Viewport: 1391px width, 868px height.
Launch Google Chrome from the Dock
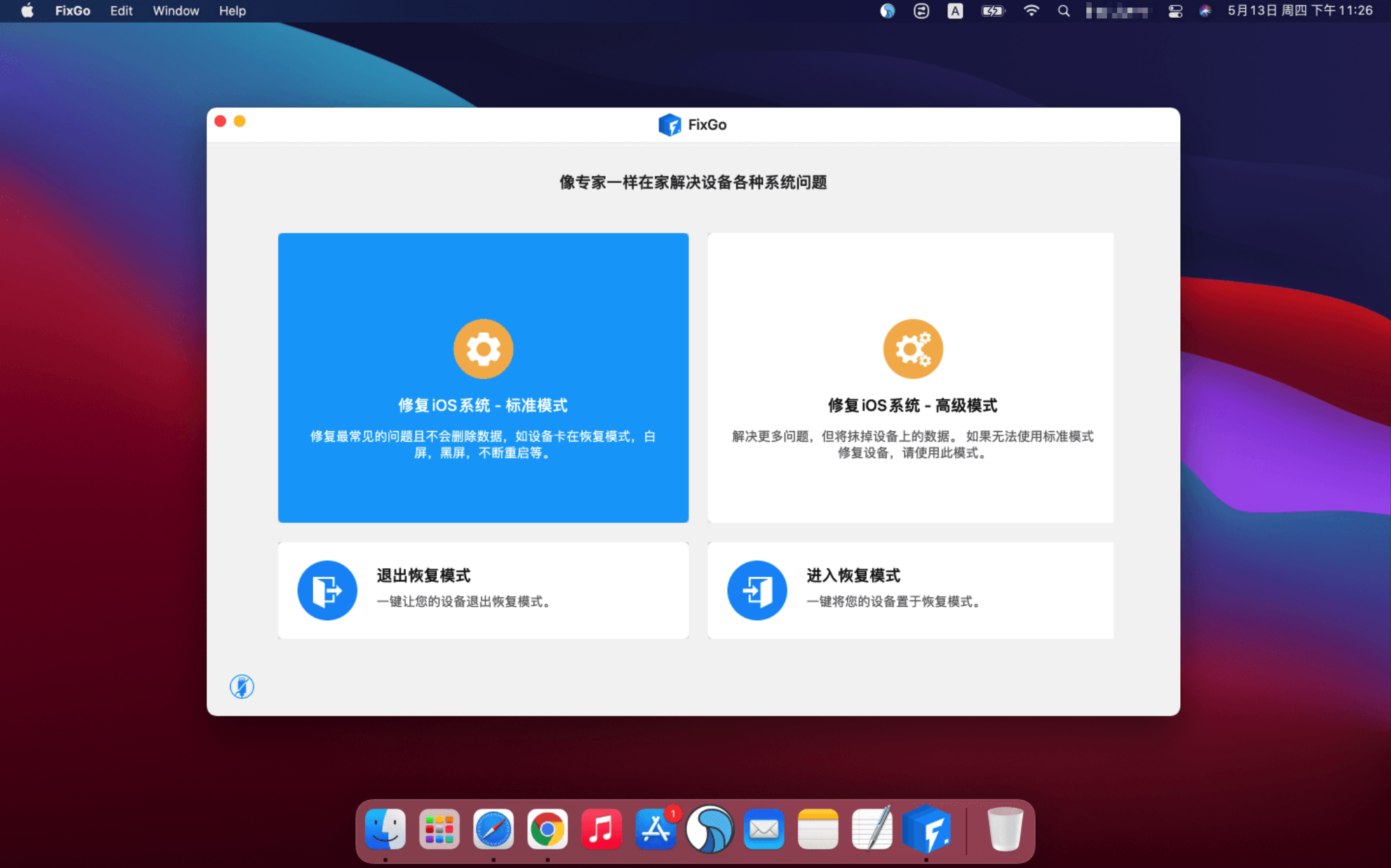[547, 830]
